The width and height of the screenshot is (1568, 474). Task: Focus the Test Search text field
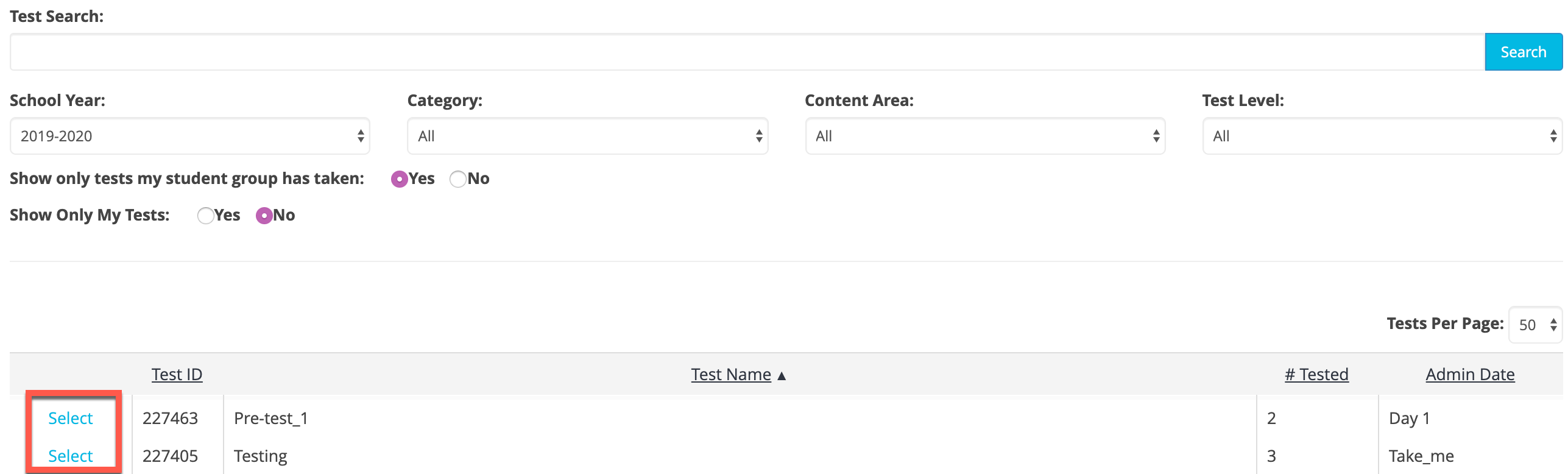[747, 52]
